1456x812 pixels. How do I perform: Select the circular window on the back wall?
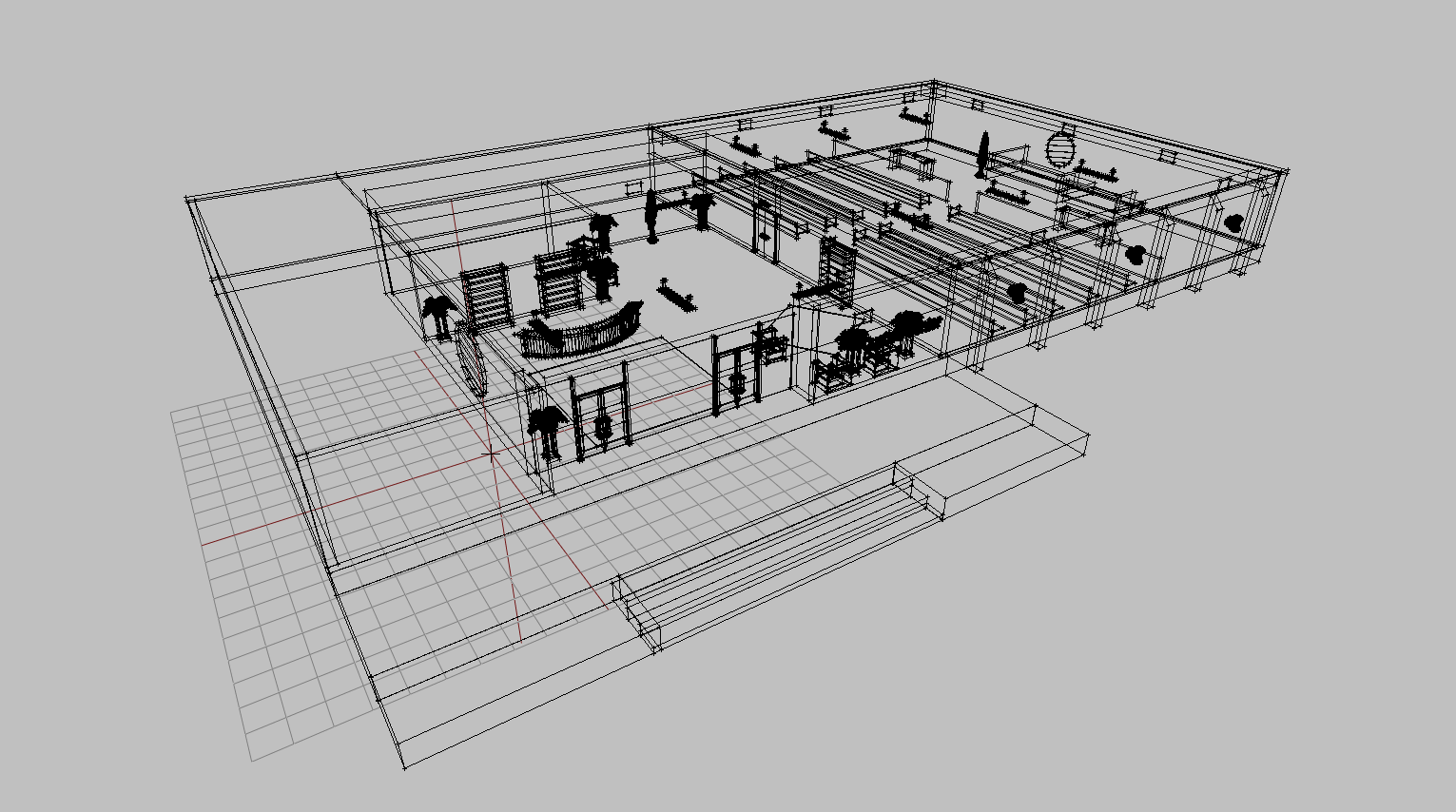(1060, 148)
